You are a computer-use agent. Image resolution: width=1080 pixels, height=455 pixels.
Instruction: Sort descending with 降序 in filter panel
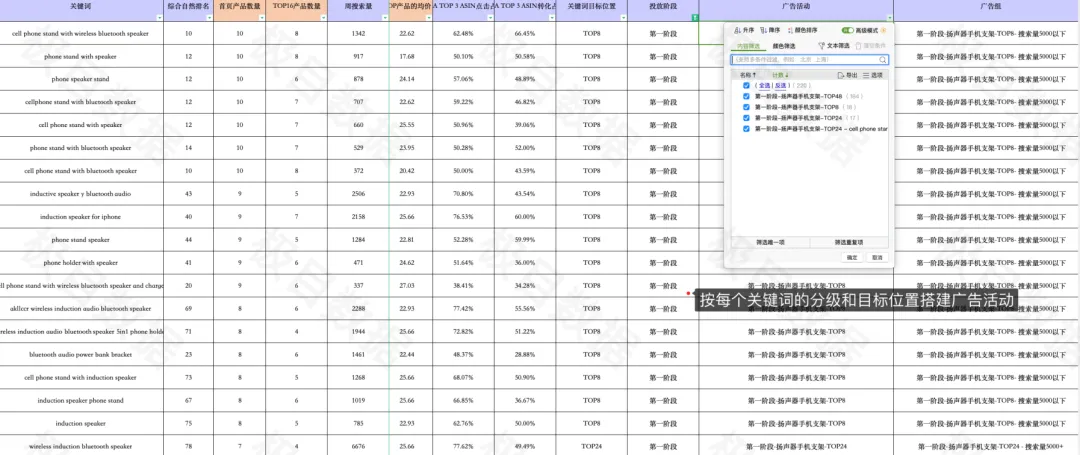click(x=769, y=30)
